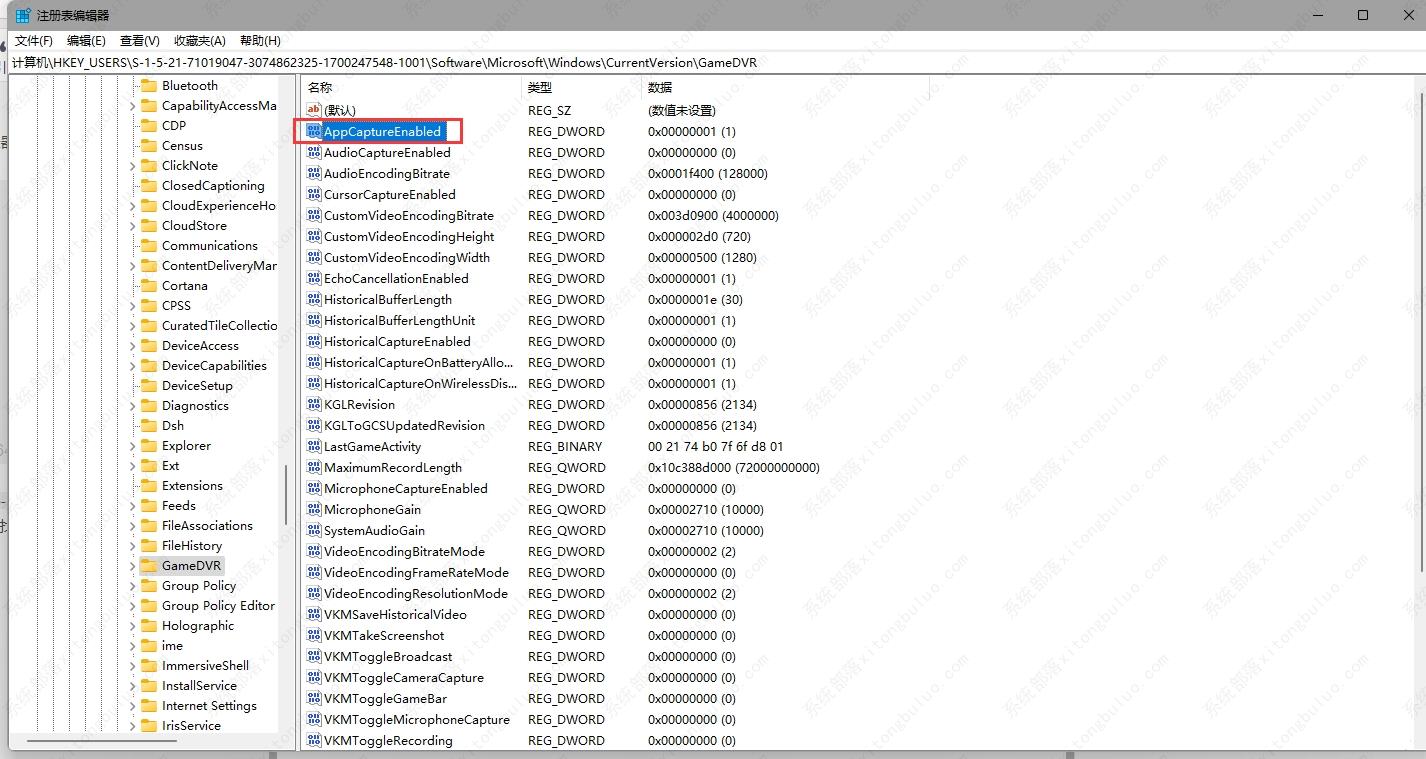Click the folder icon next to Explorer
Screen dimensions: 1426x759
[x=149, y=446]
